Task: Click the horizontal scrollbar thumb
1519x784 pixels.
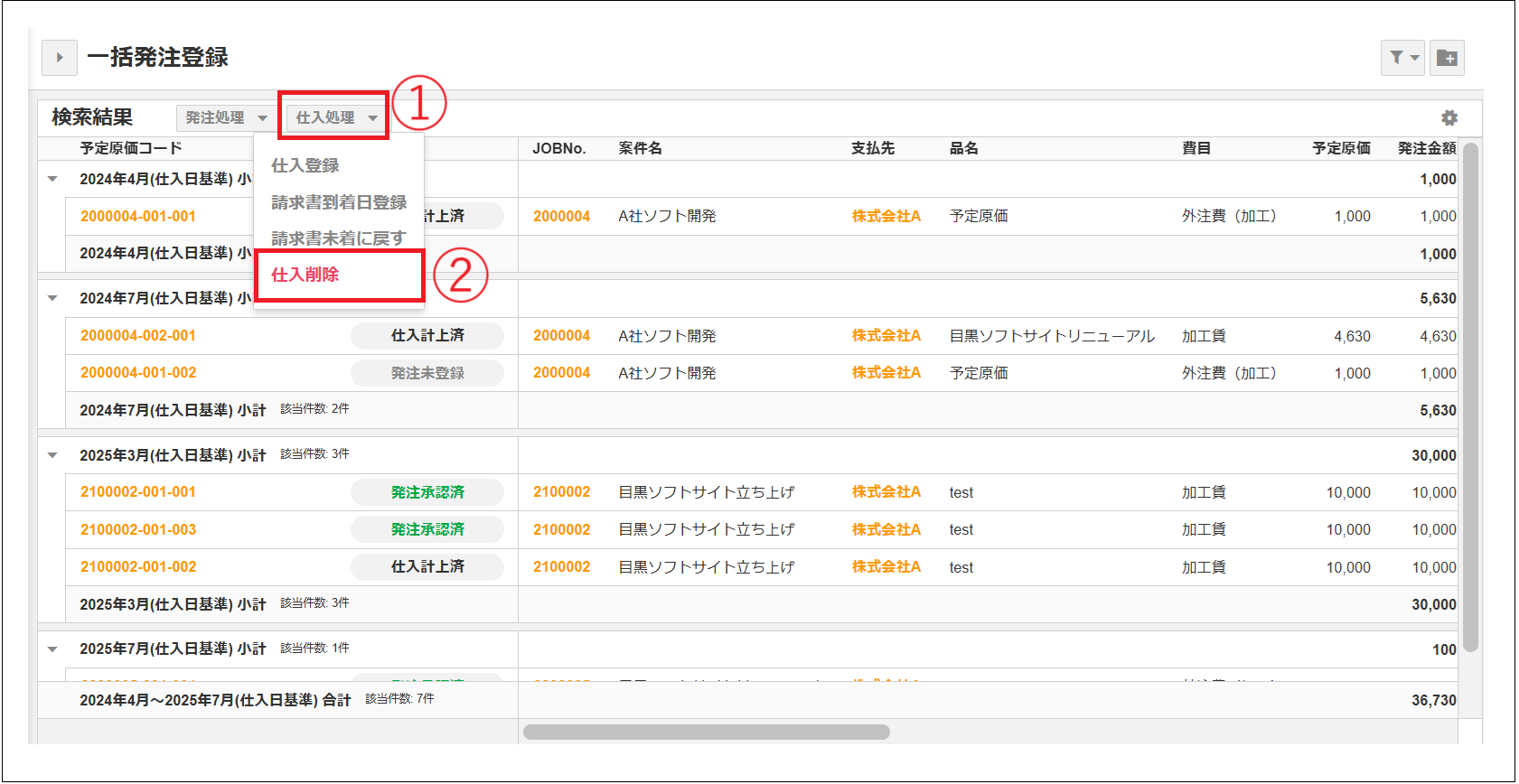Action: (706, 732)
